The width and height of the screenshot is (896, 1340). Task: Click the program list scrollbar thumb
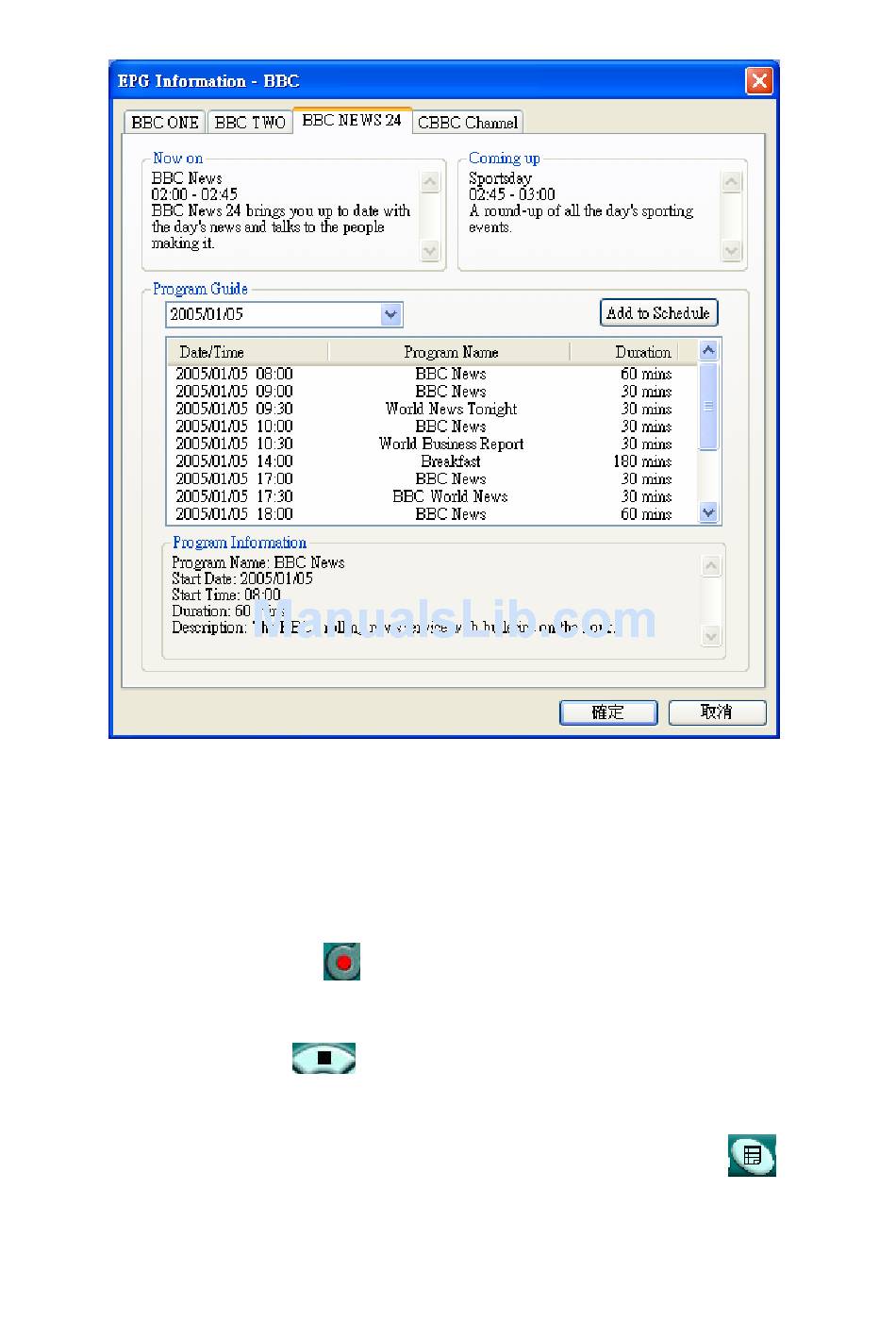[708, 406]
